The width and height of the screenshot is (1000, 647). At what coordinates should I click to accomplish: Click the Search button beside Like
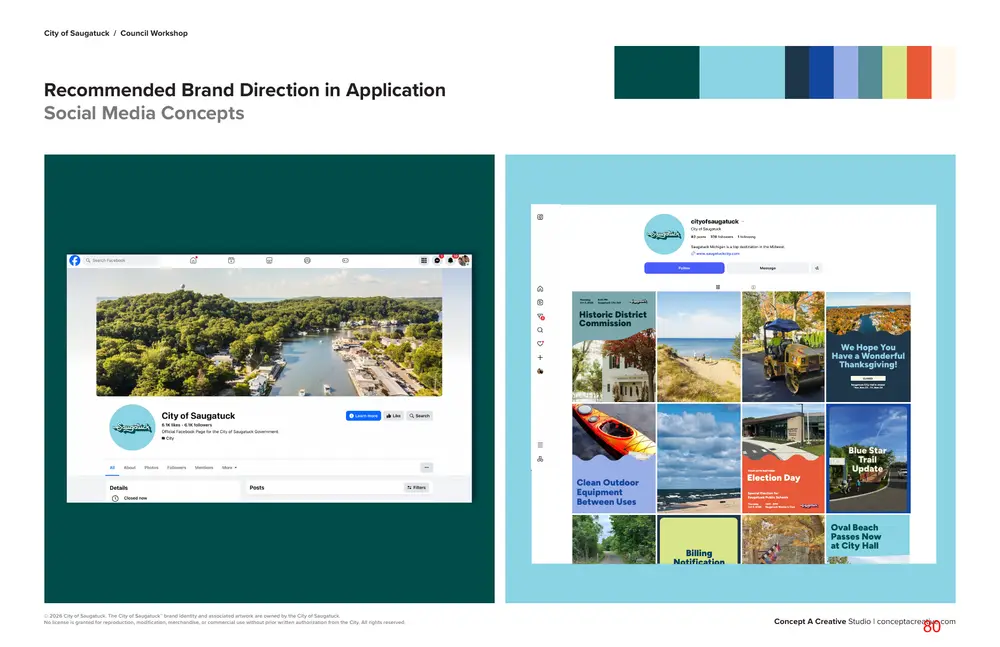point(420,416)
